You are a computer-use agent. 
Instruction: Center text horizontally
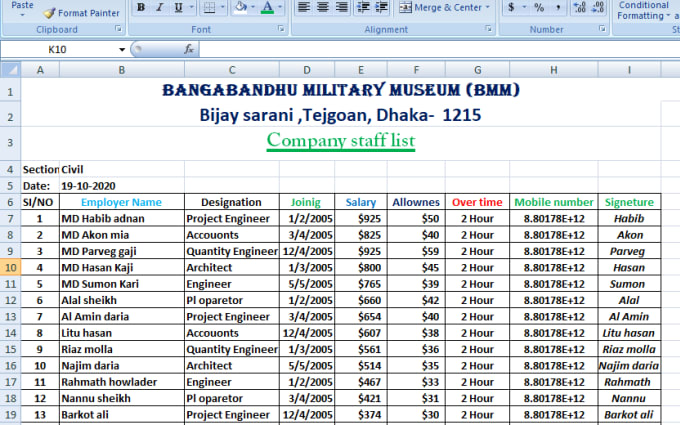click(323, 7)
